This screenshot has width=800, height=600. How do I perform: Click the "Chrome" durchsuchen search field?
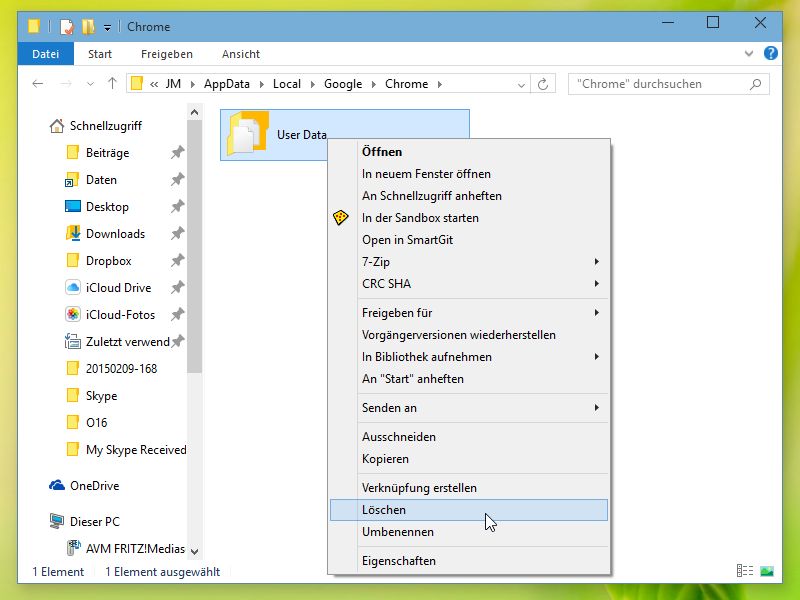click(x=668, y=84)
